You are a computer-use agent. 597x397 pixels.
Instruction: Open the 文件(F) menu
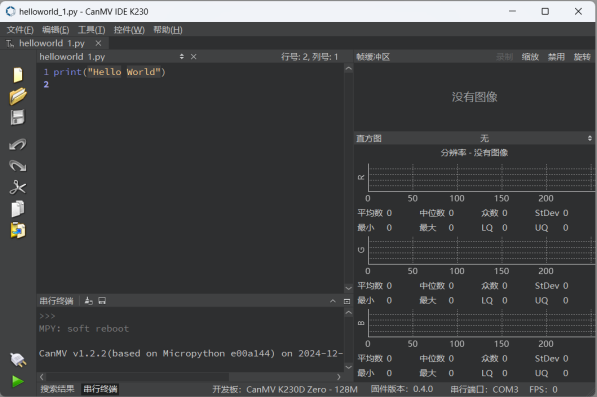click(20, 30)
